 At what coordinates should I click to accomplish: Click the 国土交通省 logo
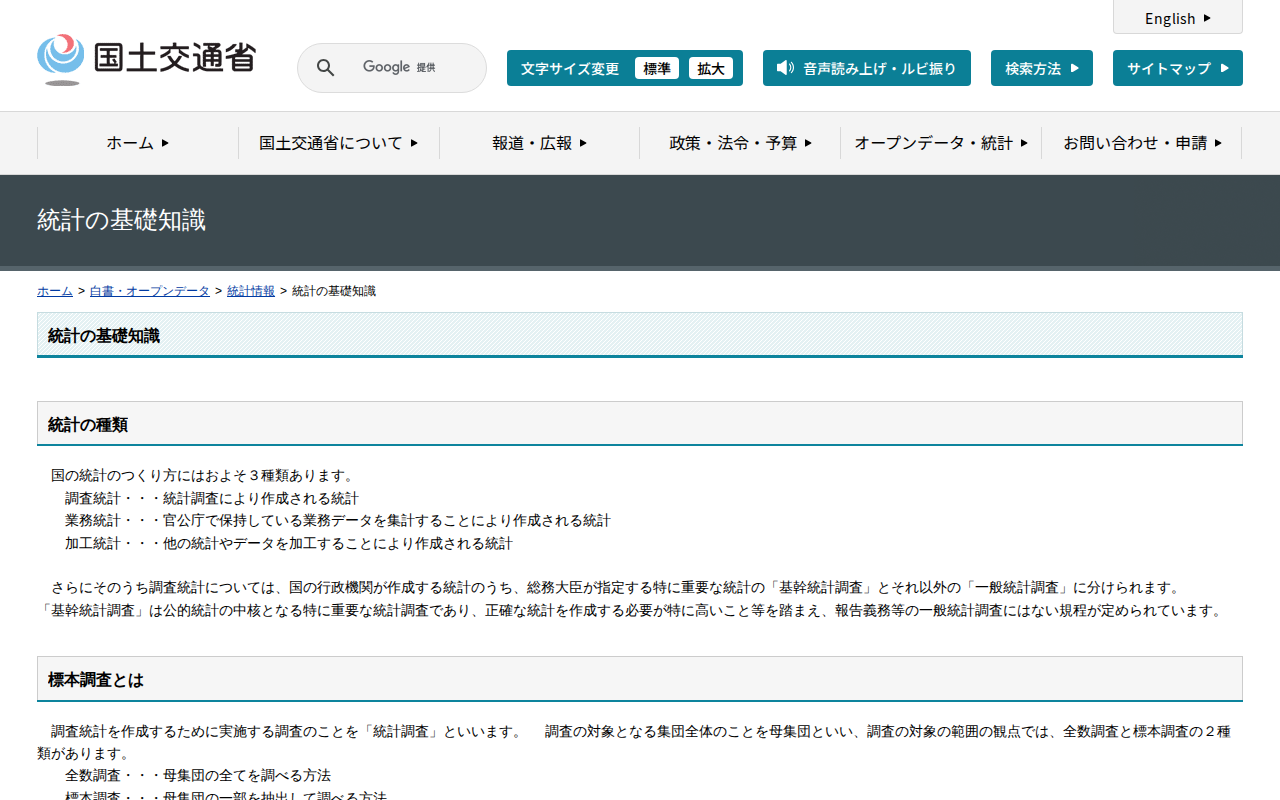(147, 59)
